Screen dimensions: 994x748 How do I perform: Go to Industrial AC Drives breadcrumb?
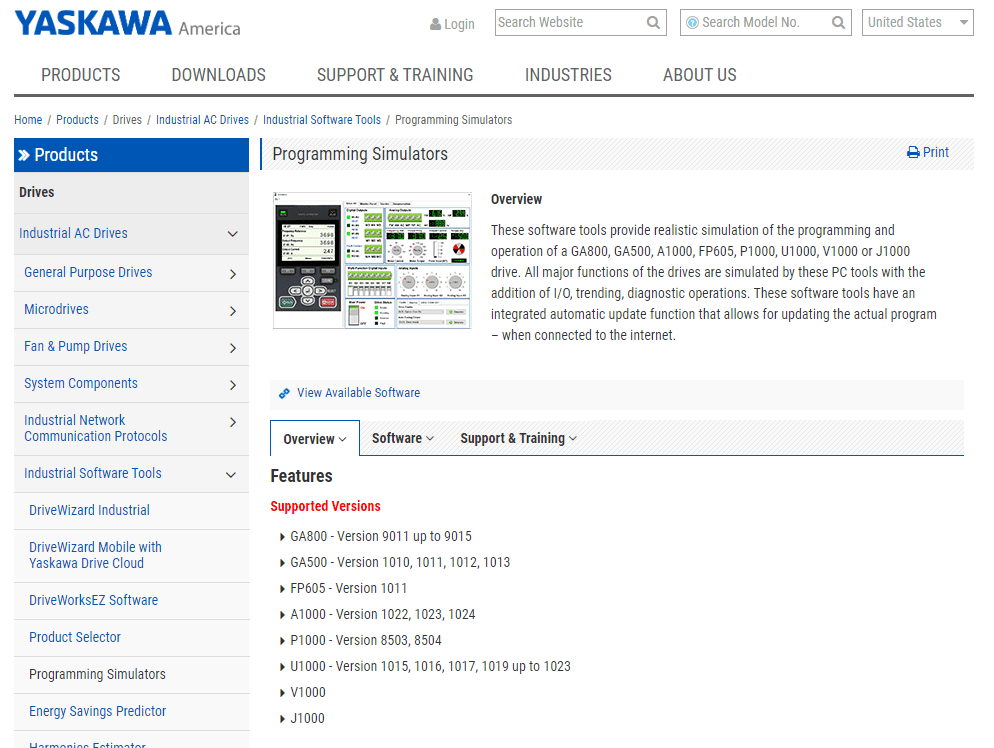(x=202, y=120)
